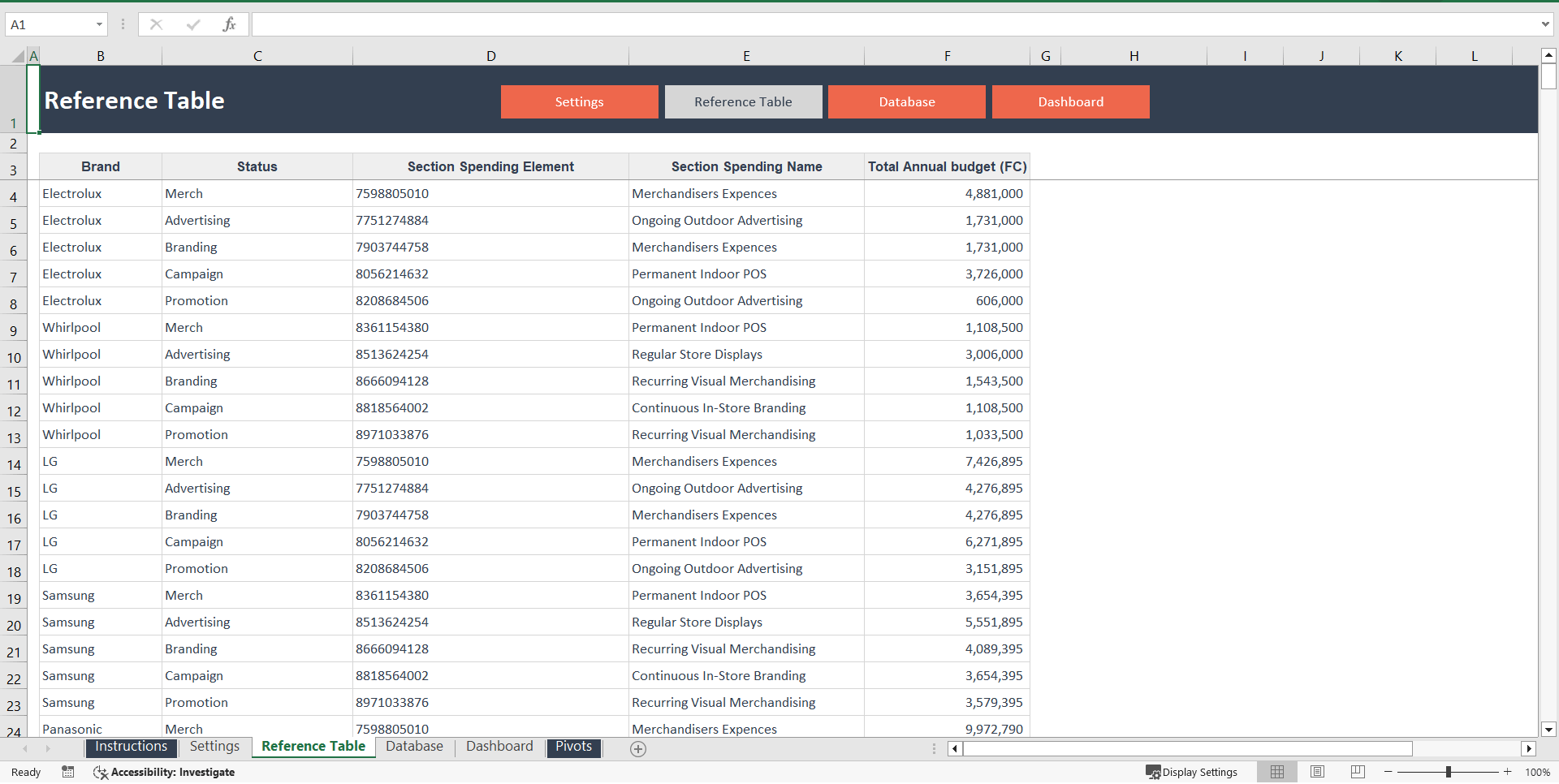Open Accessibility: Investigate status item
Image resolution: width=1559 pixels, height=784 pixels.
pos(164,772)
